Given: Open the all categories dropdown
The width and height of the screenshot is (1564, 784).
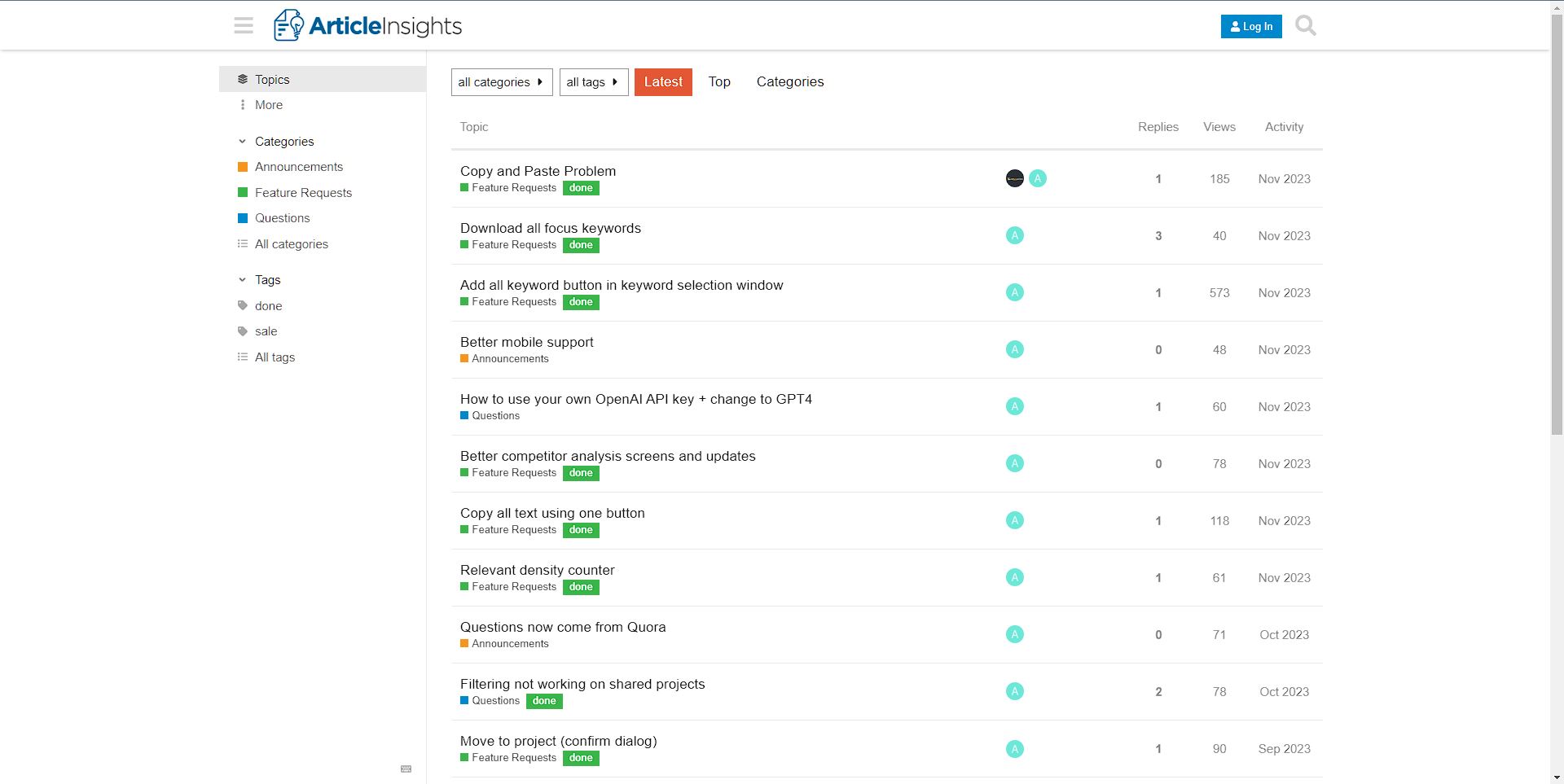Looking at the screenshot, I should [501, 81].
